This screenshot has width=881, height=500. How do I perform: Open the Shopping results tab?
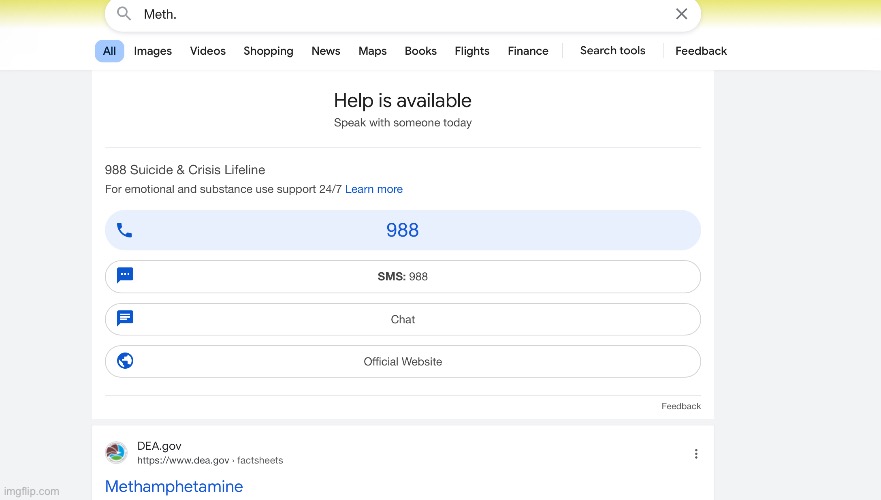tap(268, 51)
